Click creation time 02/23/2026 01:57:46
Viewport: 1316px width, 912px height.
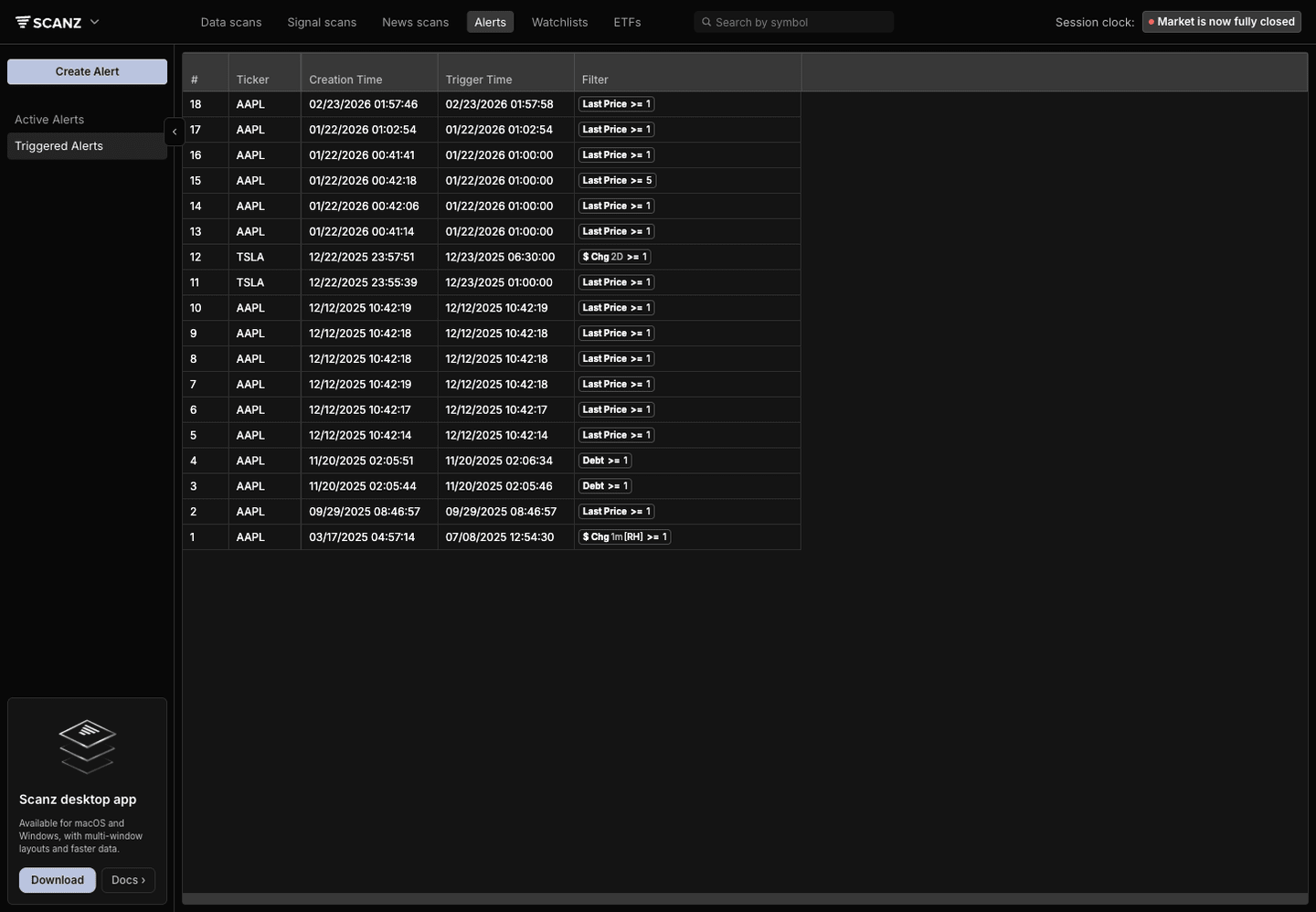pyautogui.click(x=364, y=104)
